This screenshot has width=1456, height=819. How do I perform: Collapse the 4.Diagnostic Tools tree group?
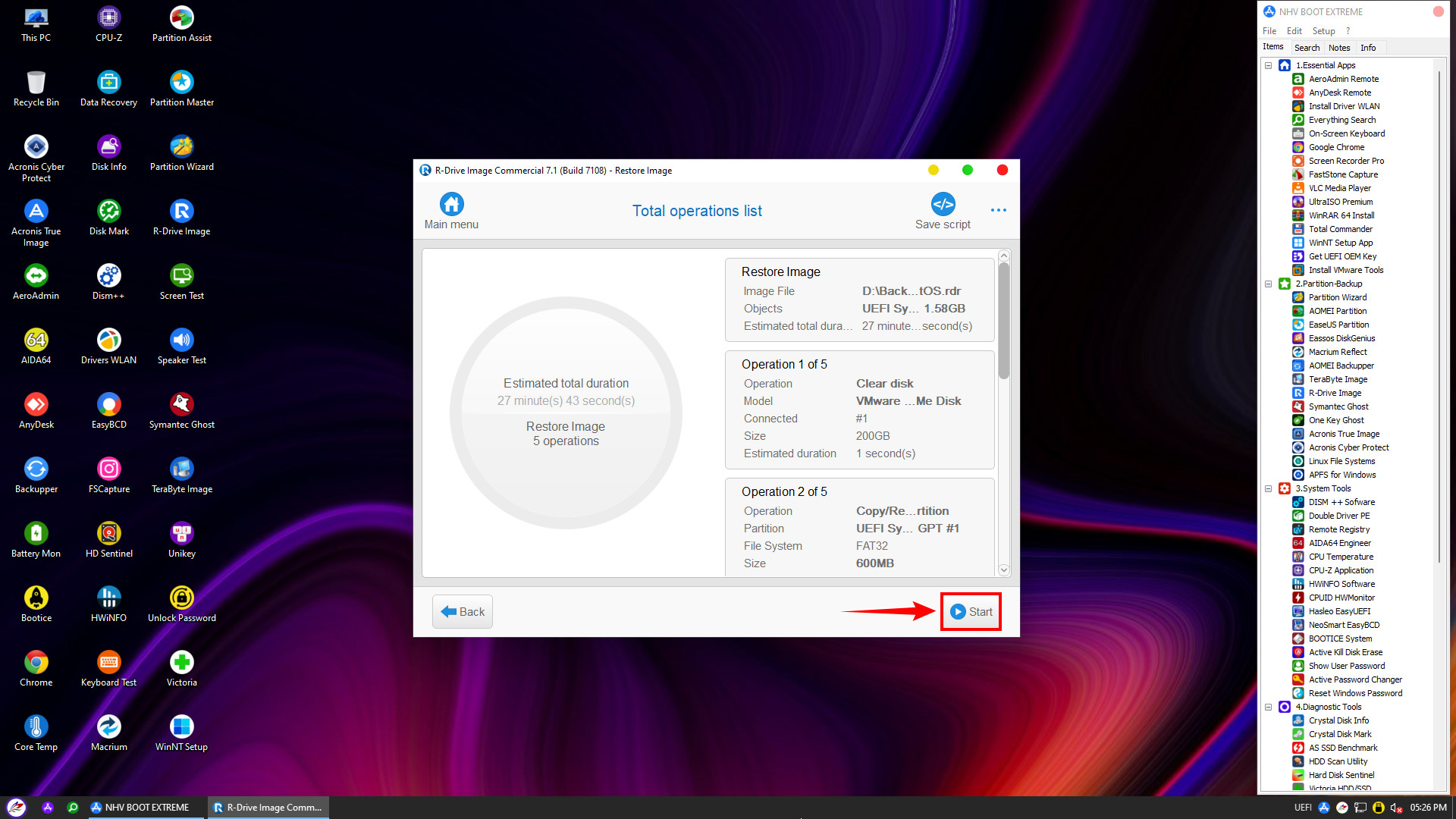pyautogui.click(x=1268, y=707)
